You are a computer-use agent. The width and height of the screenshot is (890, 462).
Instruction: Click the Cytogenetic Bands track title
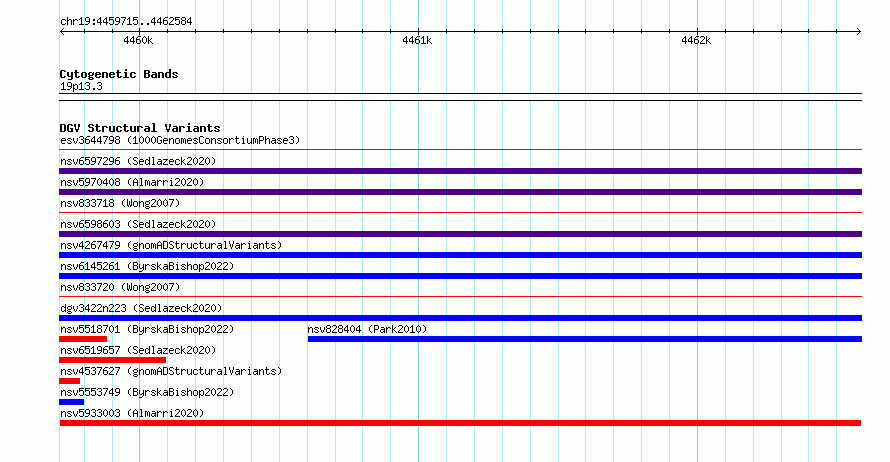[119, 74]
